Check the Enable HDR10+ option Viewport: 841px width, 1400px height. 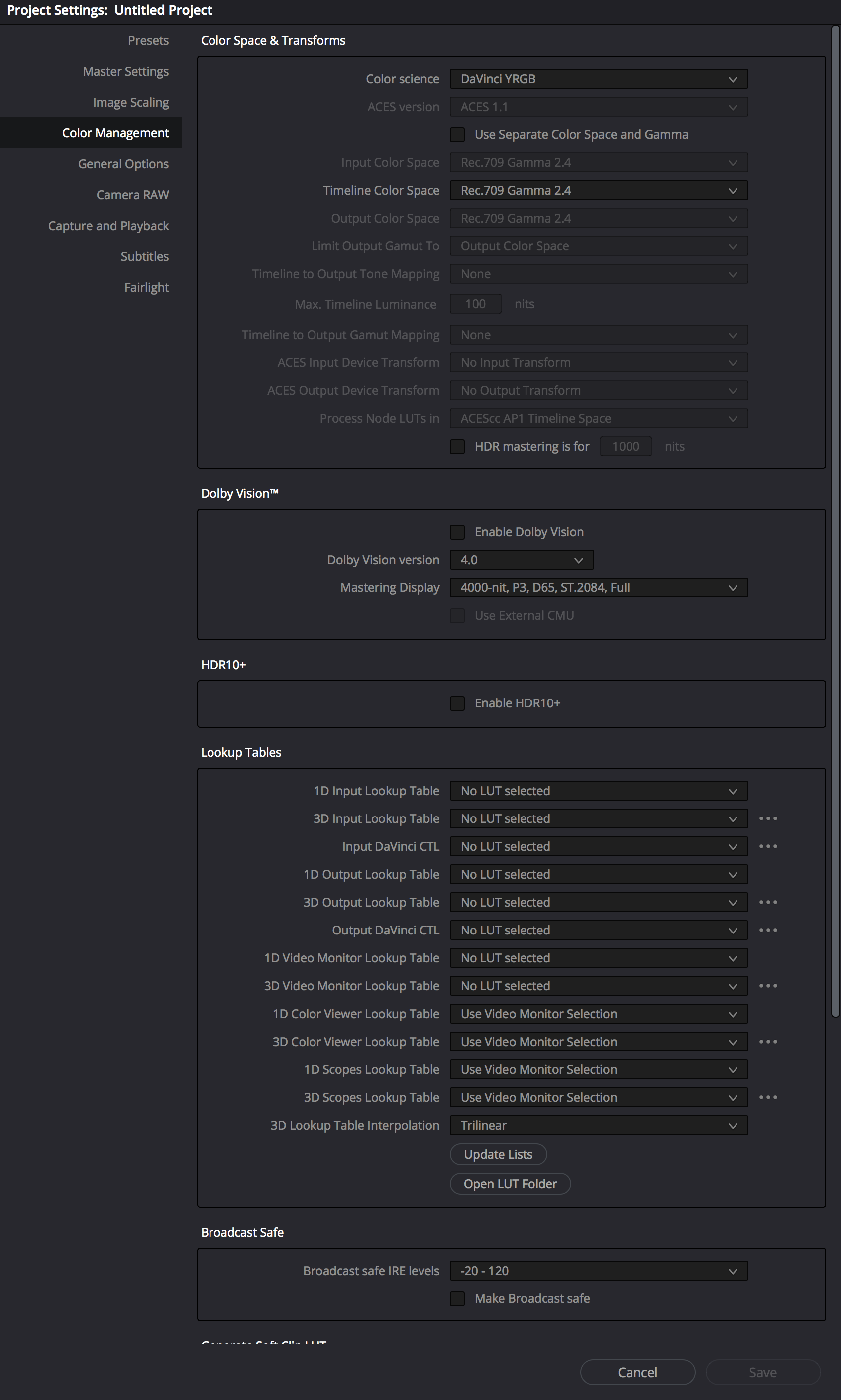point(457,703)
